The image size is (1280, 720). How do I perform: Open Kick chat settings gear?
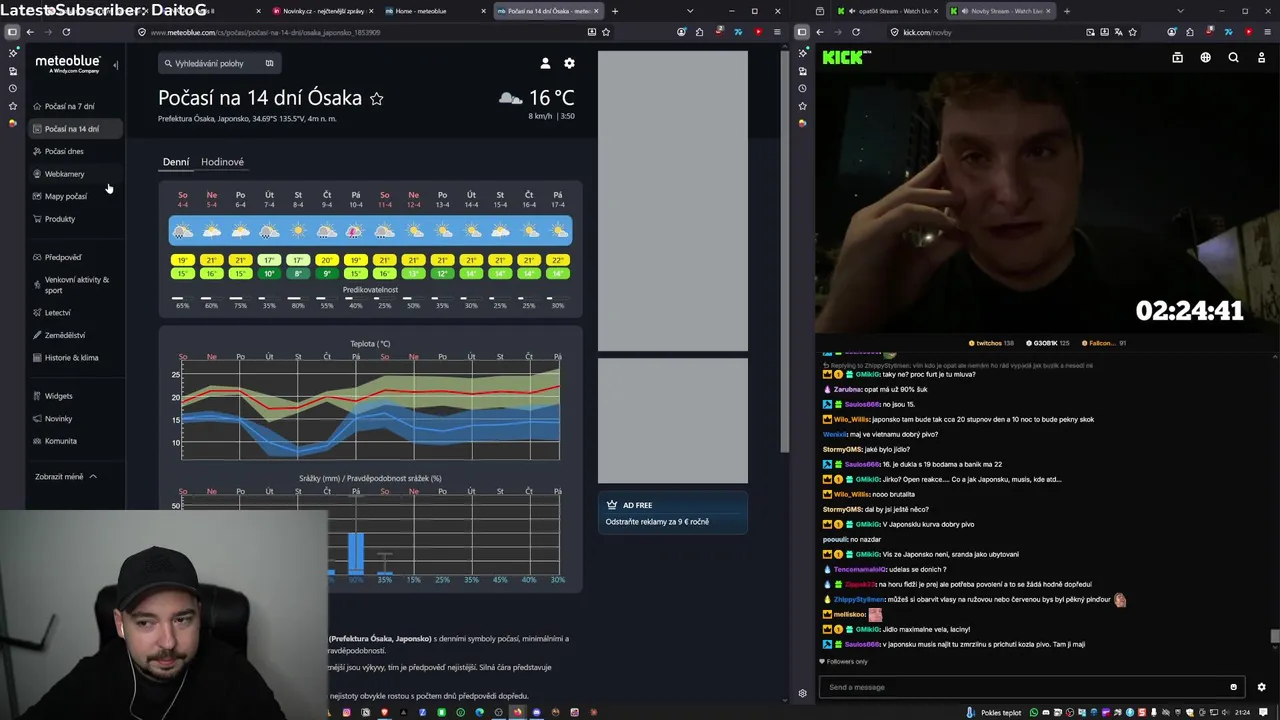tap(1261, 687)
